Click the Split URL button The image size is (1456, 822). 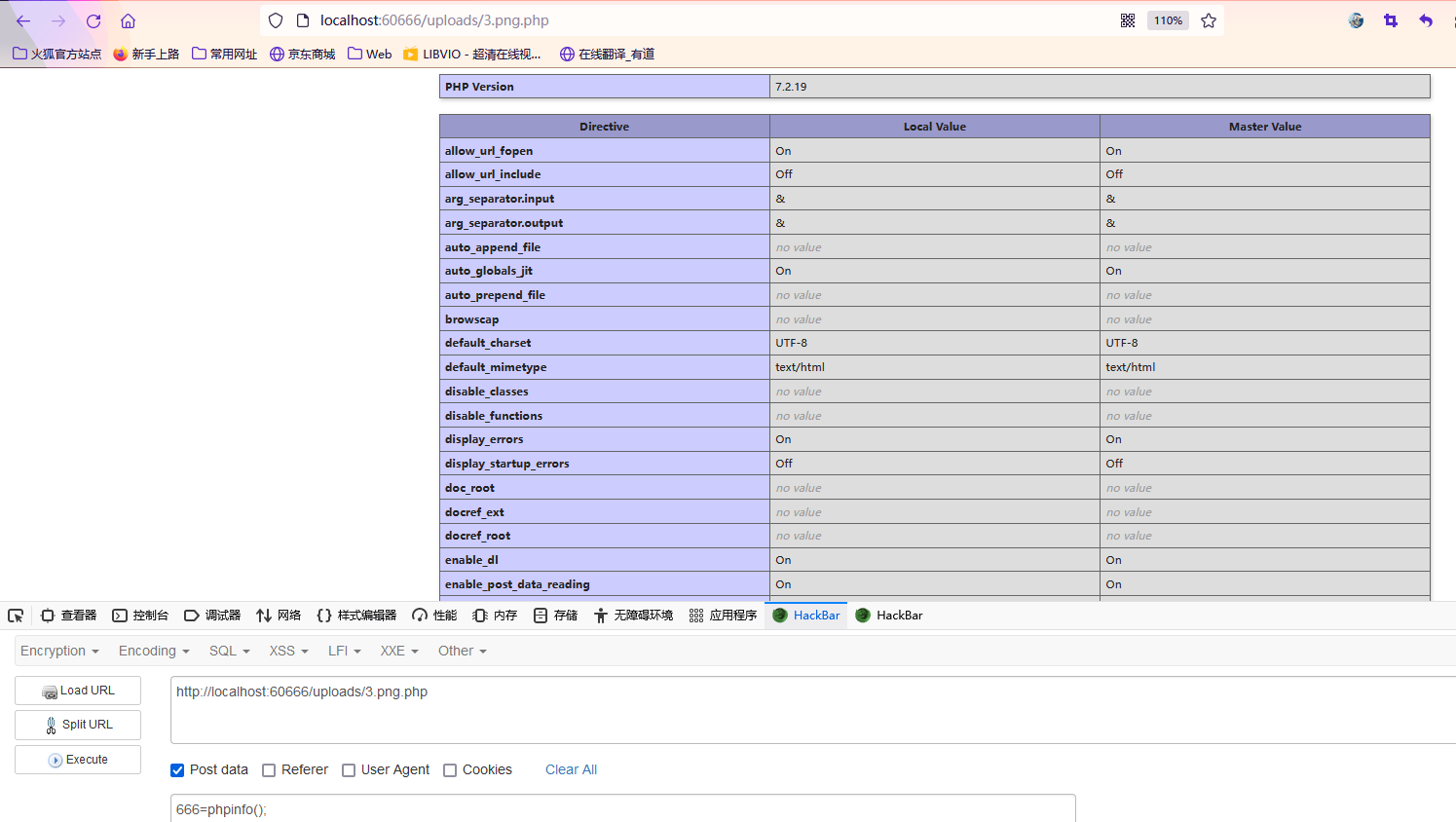coord(78,725)
